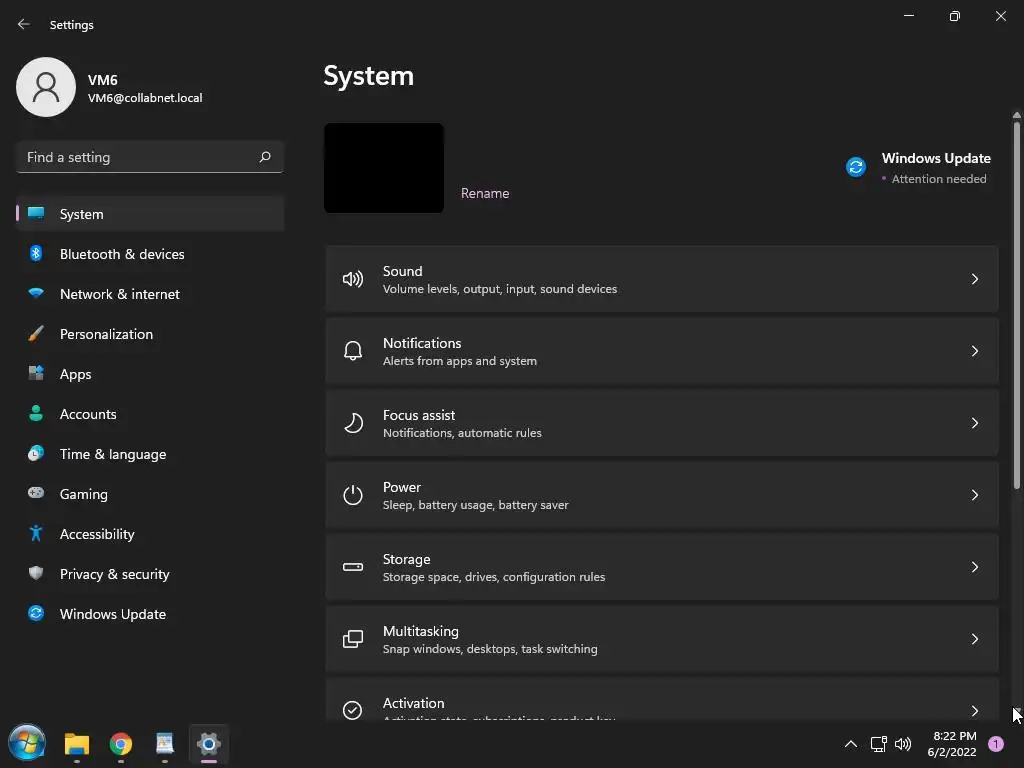This screenshot has height=768, width=1024.
Task: Click the Network wifi icon in sidebar
Action: [36, 293]
